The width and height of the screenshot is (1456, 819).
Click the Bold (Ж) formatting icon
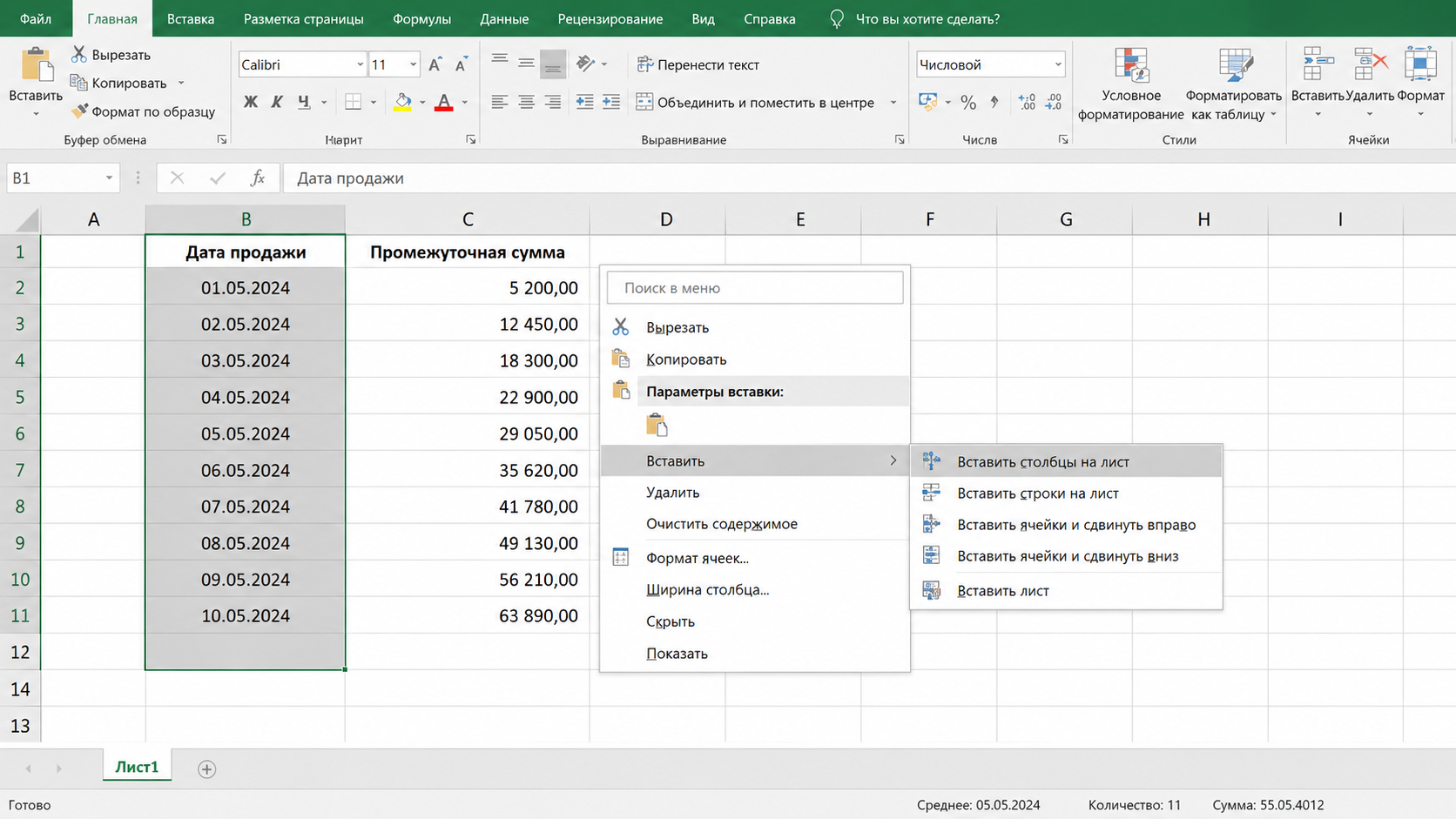pos(251,102)
